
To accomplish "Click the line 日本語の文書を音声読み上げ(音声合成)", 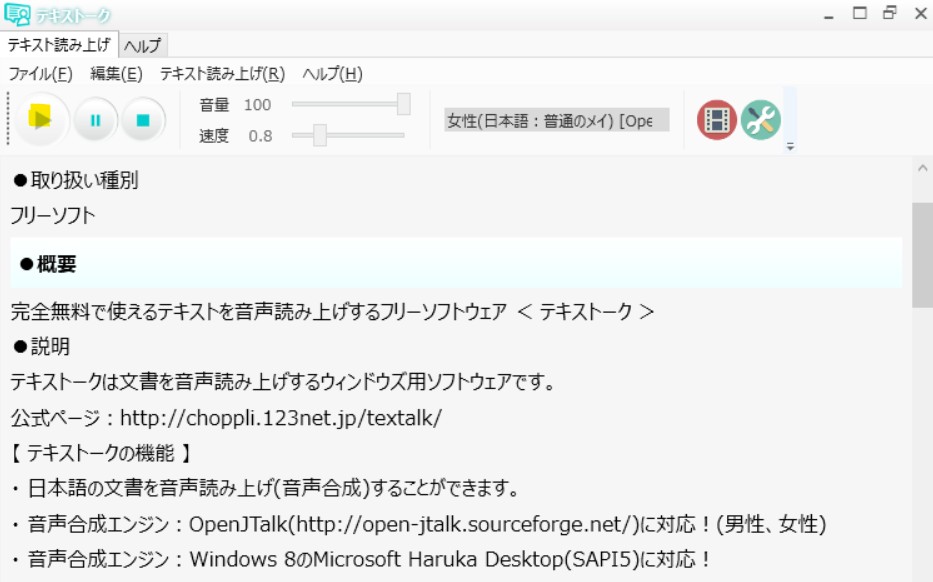I will click(x=265, y=489).
